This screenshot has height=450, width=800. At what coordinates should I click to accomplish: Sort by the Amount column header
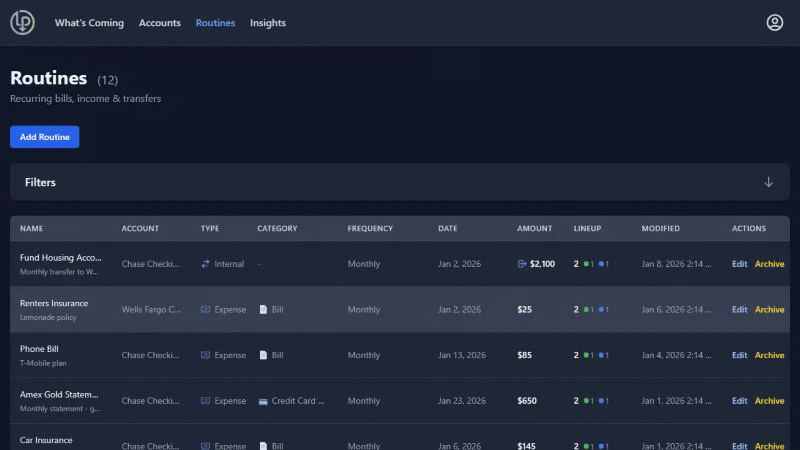[x=534, y=228]
